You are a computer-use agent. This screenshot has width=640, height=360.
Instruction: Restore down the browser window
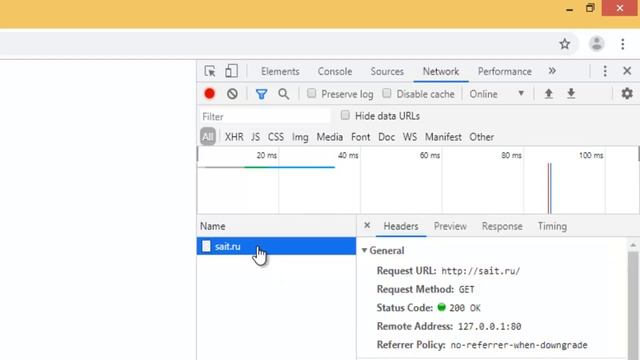[x=590, y=8]
